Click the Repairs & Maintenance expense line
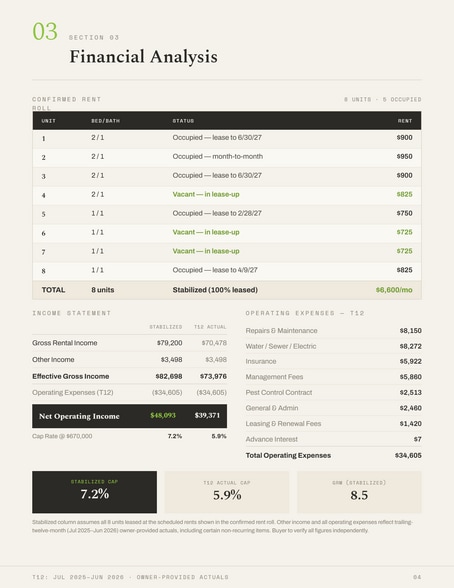 click(333, 331)
